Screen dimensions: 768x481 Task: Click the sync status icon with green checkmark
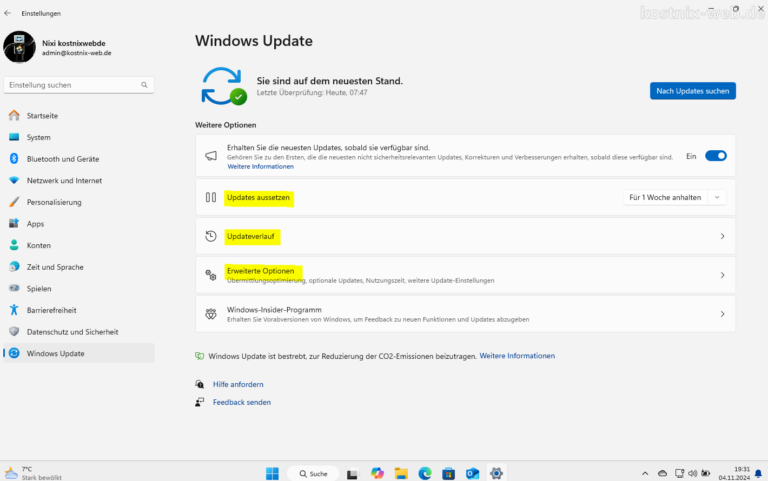click(x=223, y=86)
